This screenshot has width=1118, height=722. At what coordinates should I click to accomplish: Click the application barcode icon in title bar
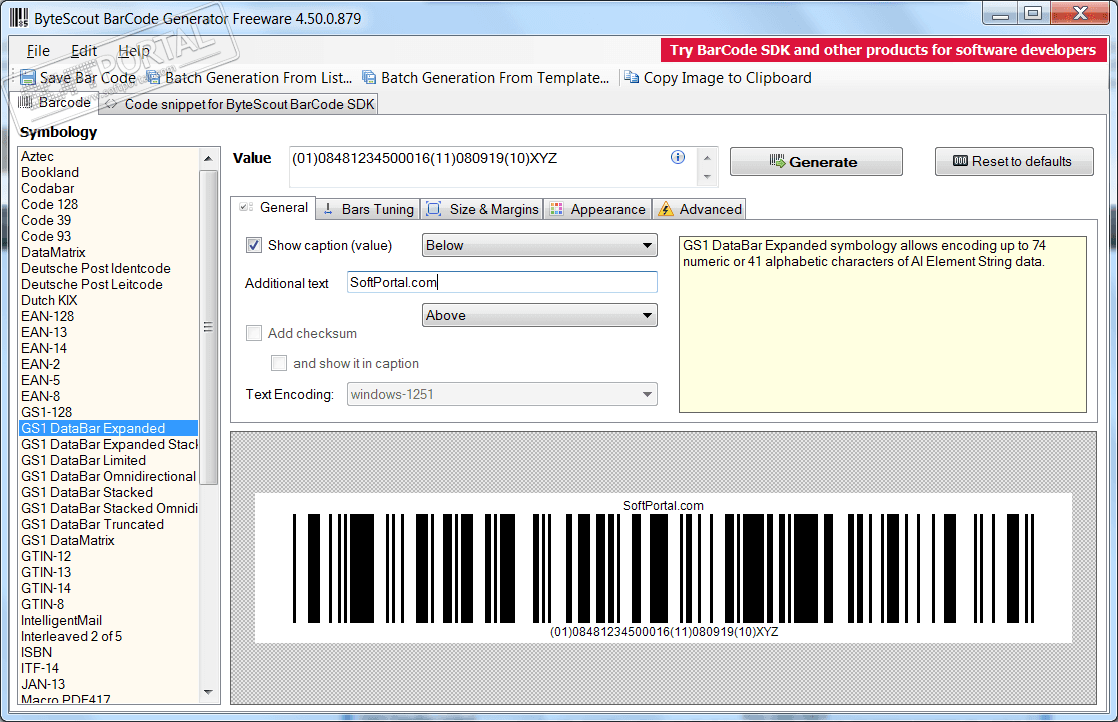pos(19,18)
